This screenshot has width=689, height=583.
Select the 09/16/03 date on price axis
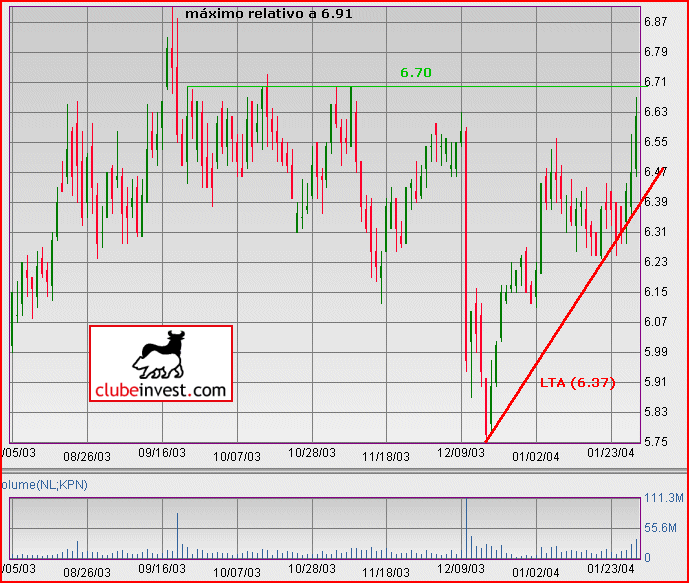click(x=162, y=453)
